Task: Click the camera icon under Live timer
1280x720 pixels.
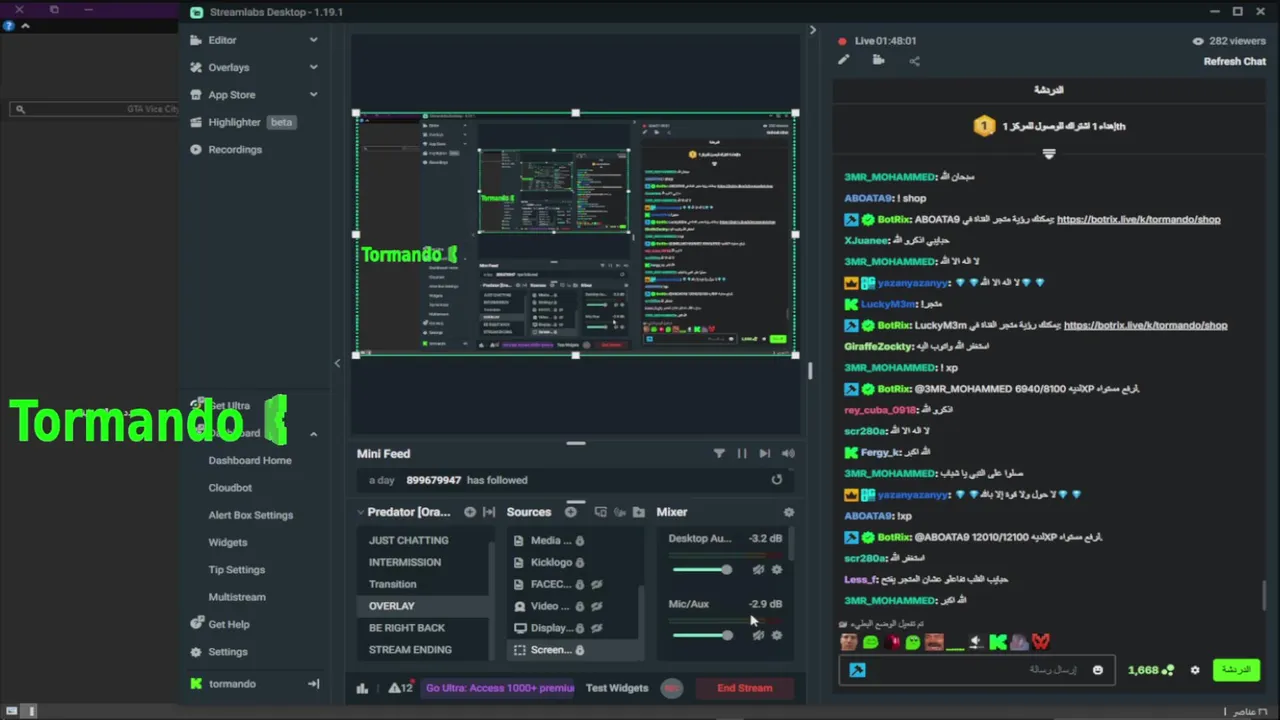Action: point(878,60)
